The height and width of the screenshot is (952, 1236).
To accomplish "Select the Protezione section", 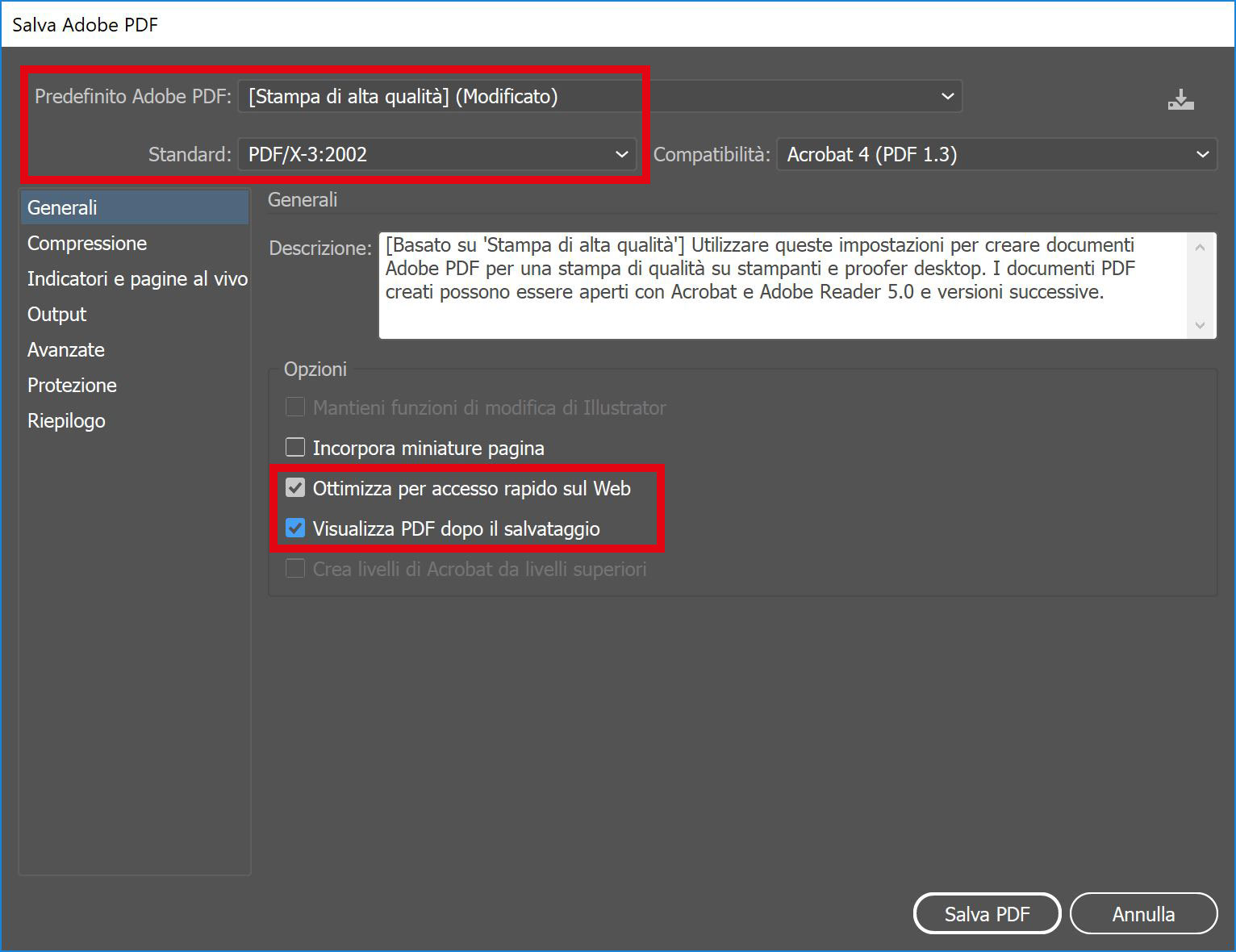I will (x=72, y=385).
